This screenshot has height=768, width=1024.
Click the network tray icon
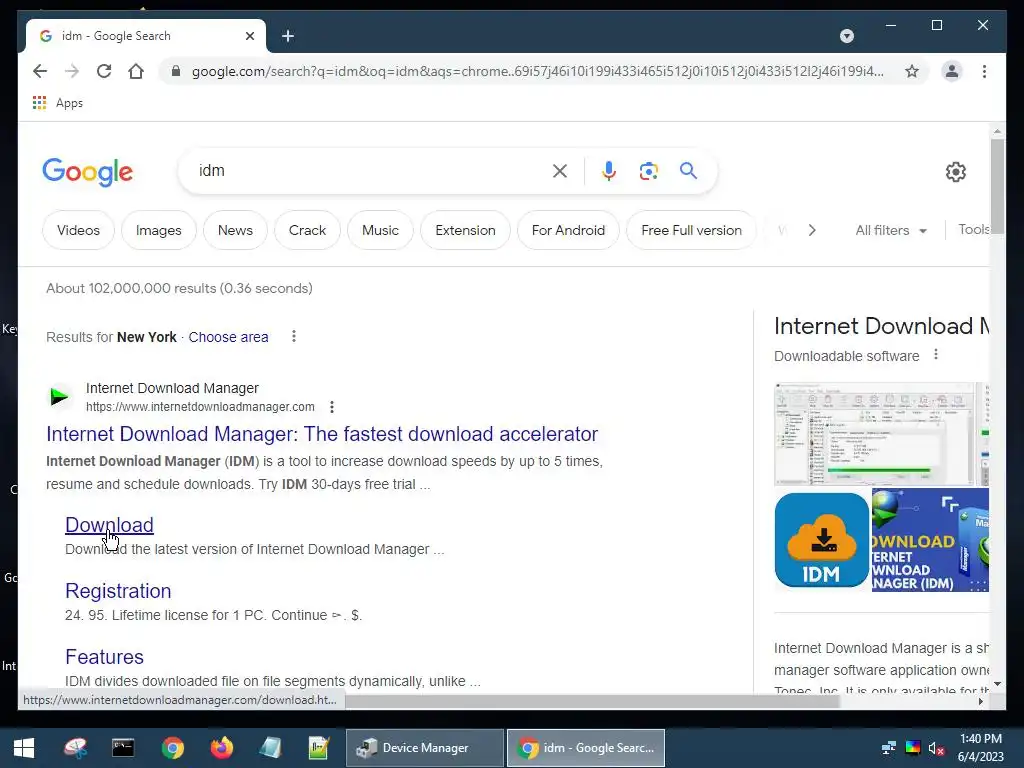tap(889, 748)
